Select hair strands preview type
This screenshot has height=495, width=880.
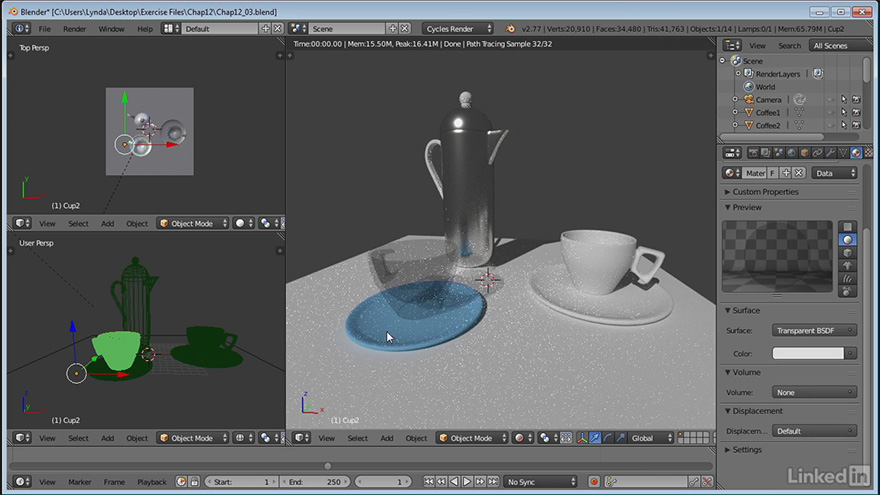pos(847,278)
